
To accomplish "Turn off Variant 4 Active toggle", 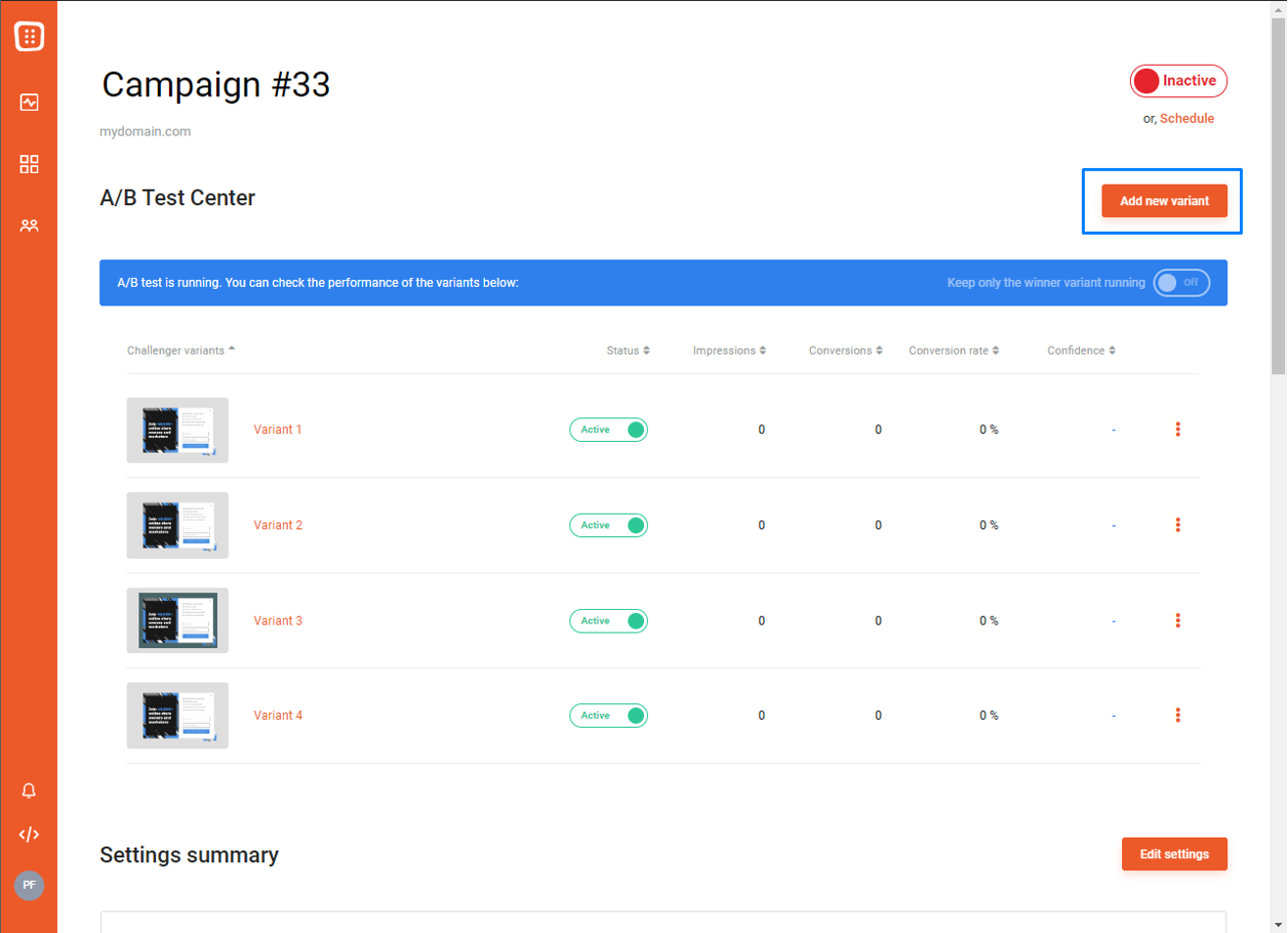I will (609, 716).
